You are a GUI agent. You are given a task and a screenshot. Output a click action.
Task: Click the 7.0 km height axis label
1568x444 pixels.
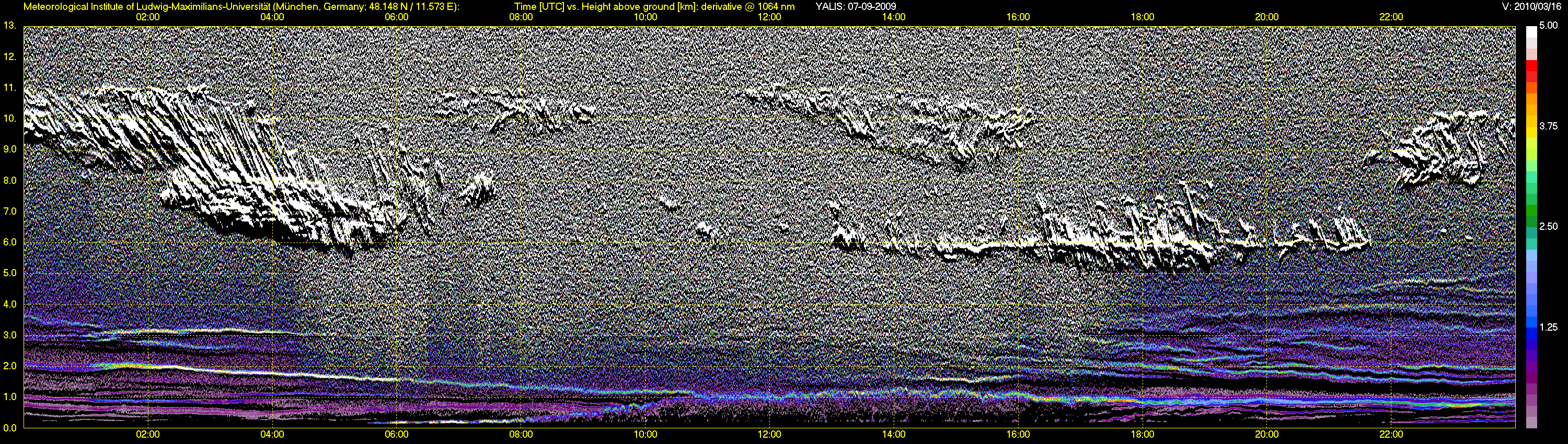tap(10, 211)
